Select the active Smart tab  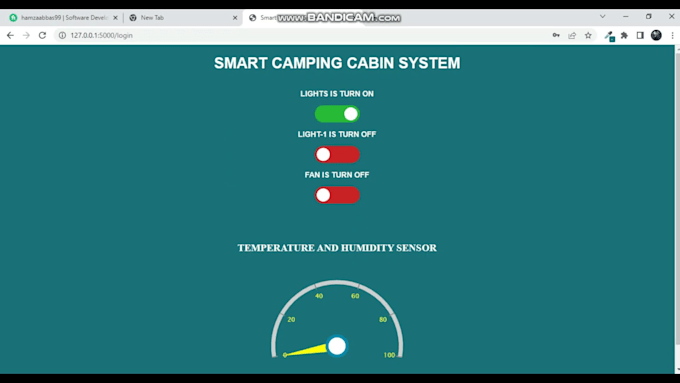[x=304, y=18]
